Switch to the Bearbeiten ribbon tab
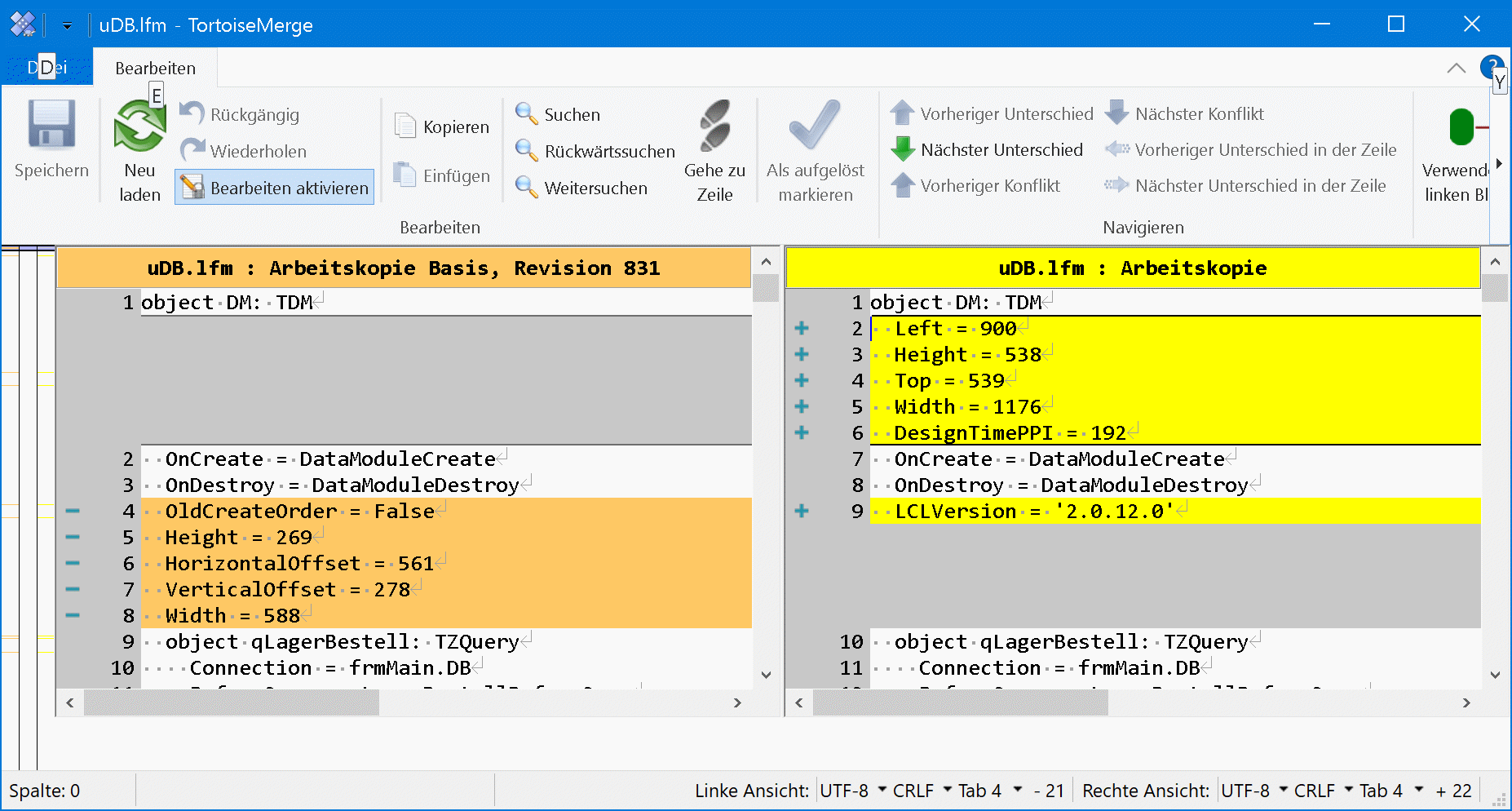 tap(155, 69)
